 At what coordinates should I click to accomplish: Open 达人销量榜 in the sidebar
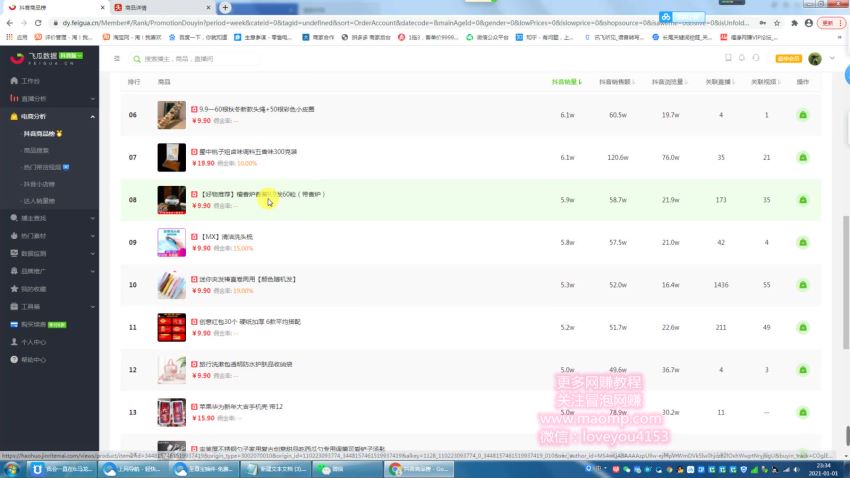coord(39,201)
